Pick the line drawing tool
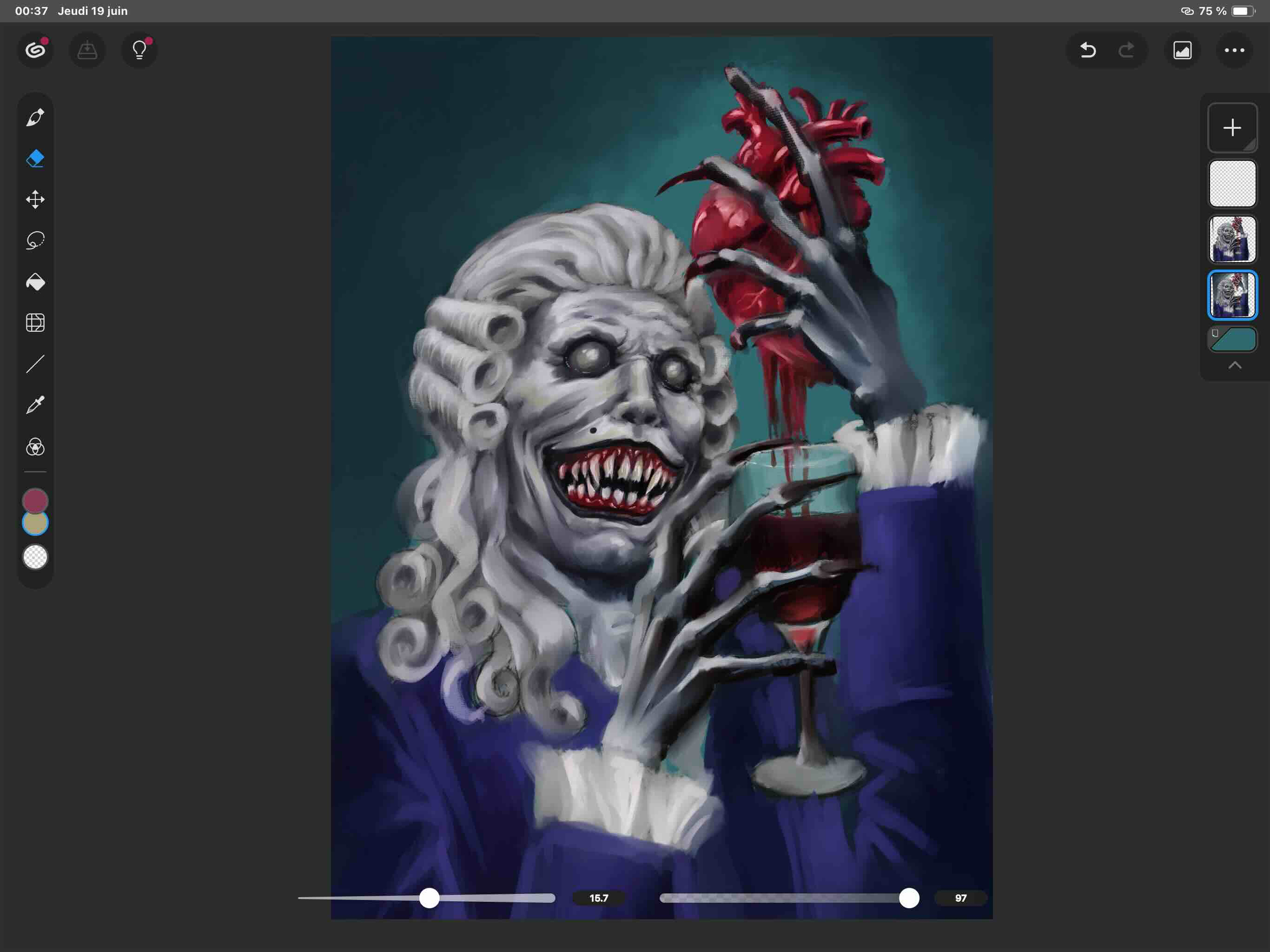The width and height of the screenshot is (1270, 952). pyautogui.click(x=35, y=364)
